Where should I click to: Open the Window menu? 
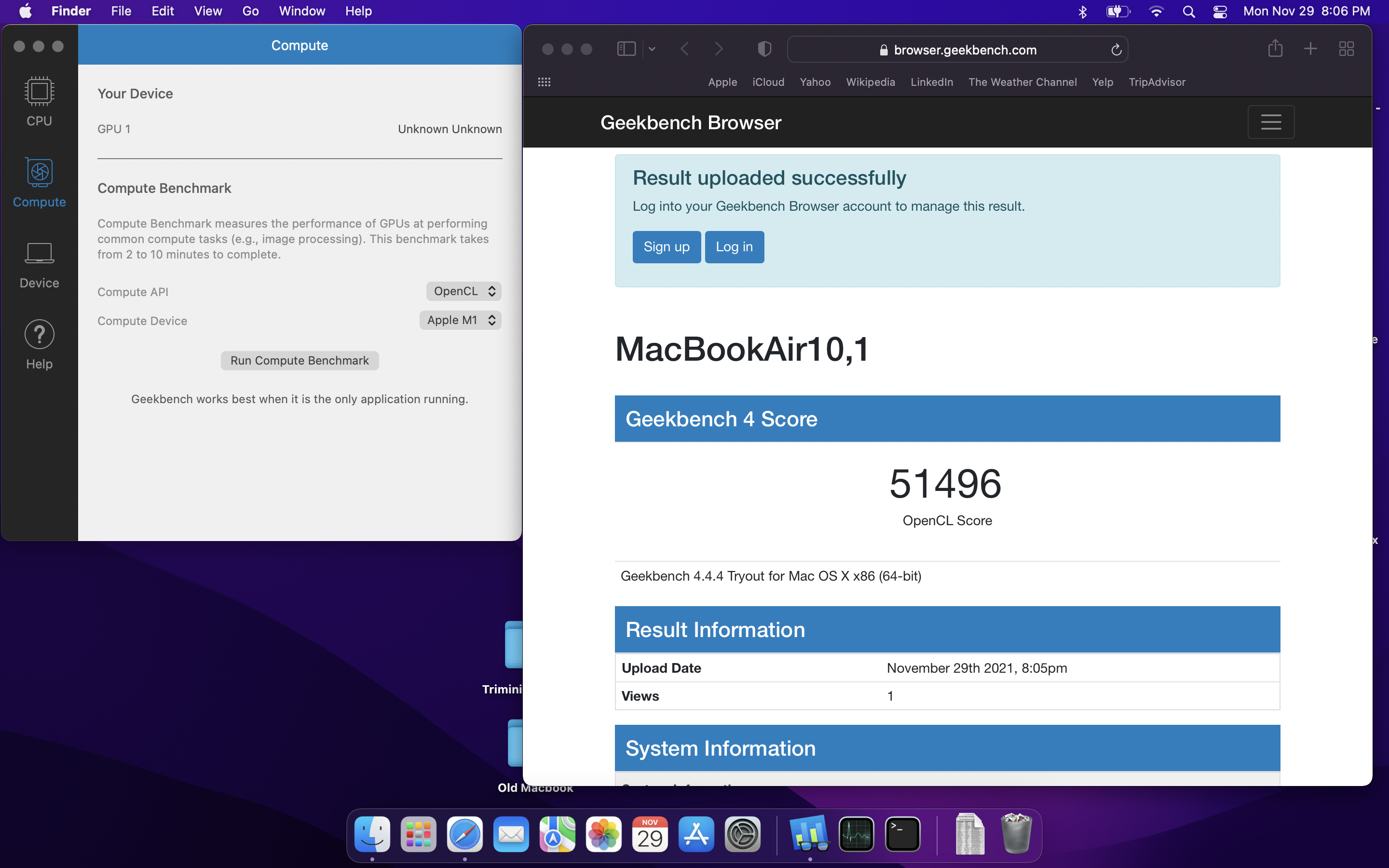pos(302,11)
